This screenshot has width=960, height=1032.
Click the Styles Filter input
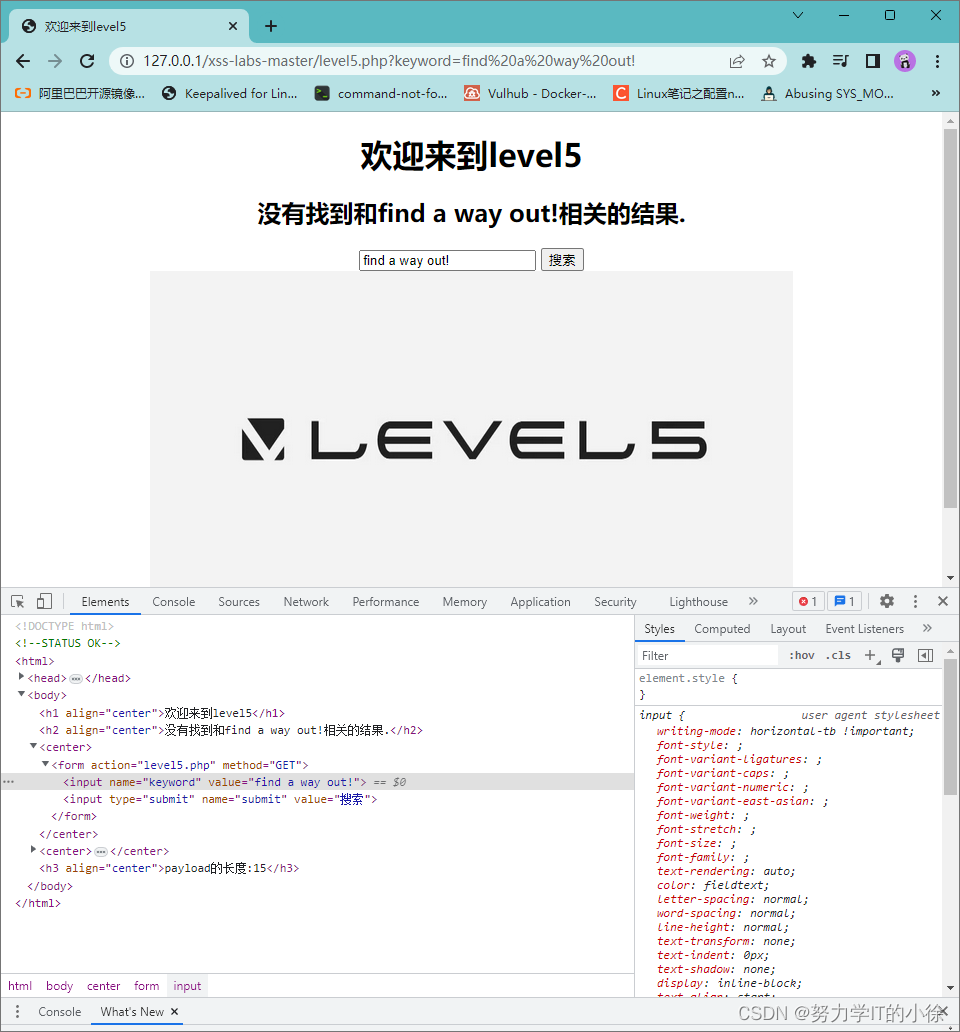coord(708,656)
